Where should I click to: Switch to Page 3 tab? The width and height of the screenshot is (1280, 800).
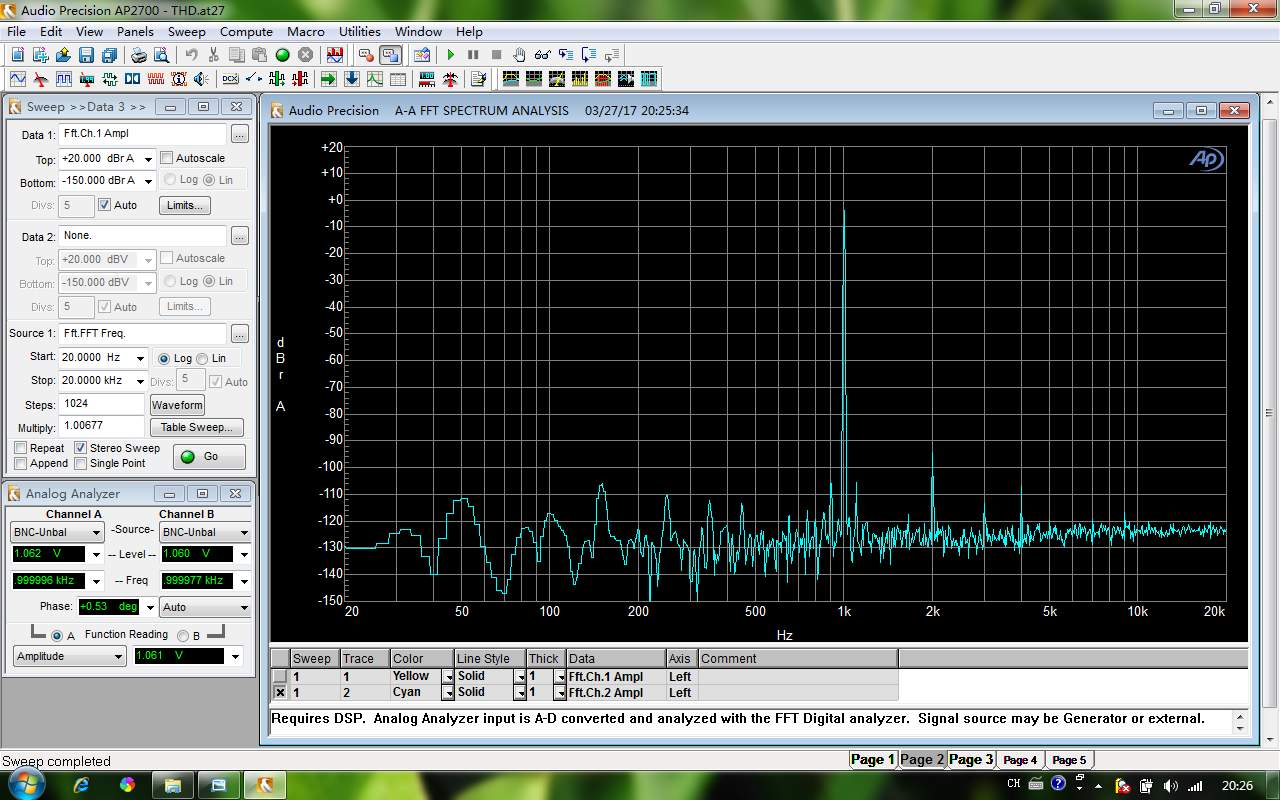point(970,759)
